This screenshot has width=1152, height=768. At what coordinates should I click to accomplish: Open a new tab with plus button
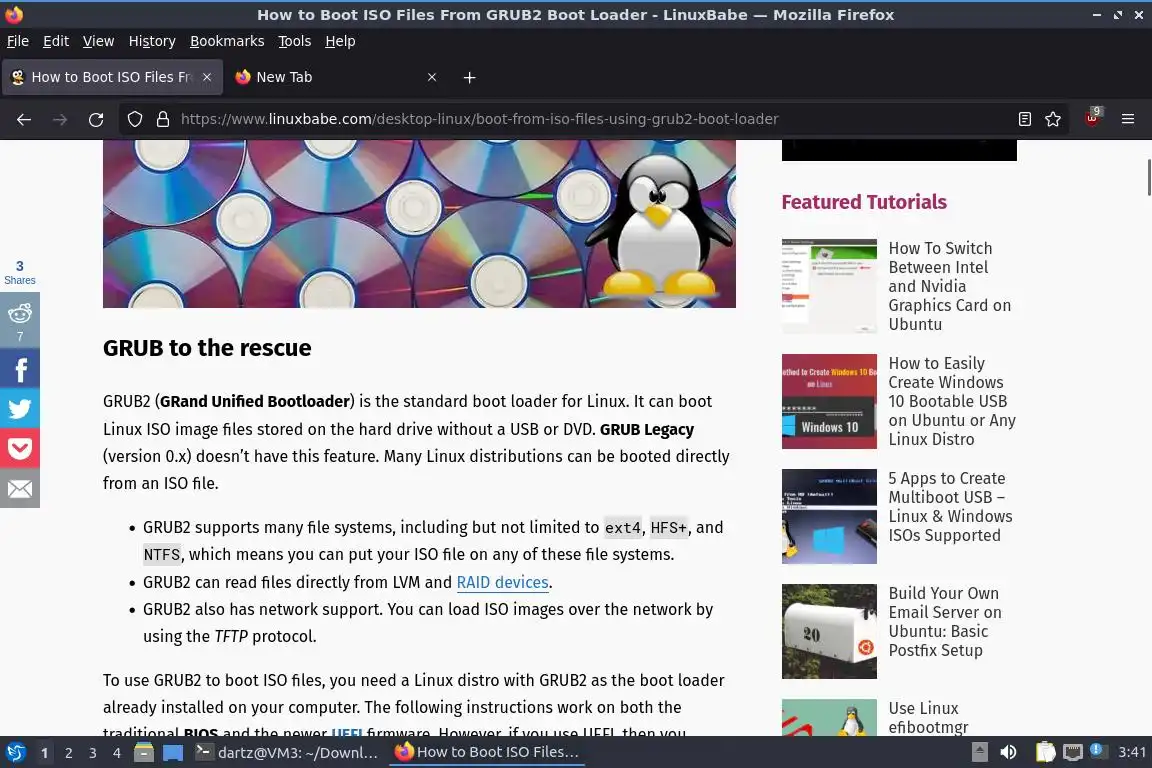[469, 77]
